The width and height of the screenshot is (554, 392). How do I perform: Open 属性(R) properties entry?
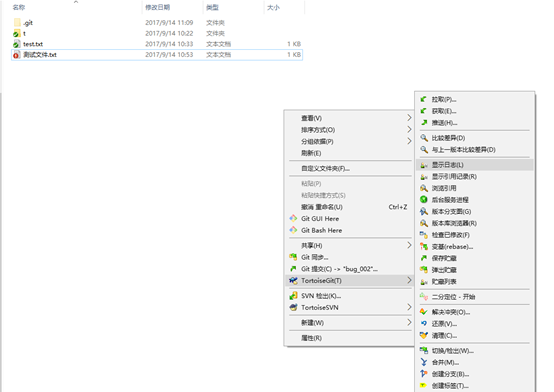click(x=349, y=338)
